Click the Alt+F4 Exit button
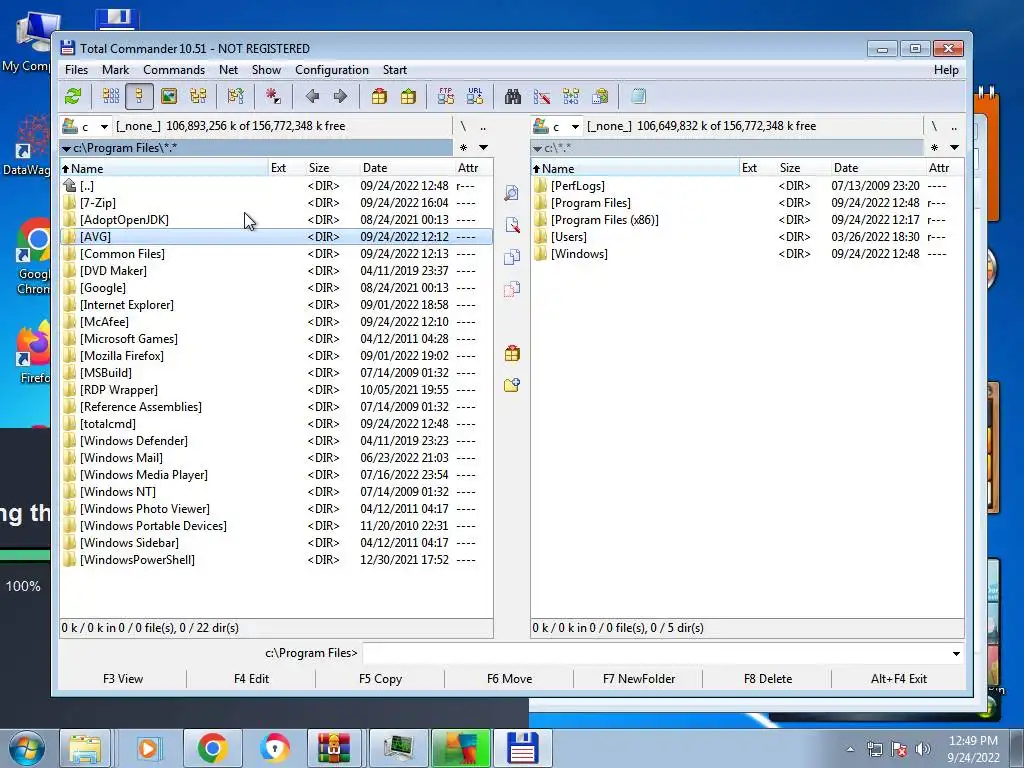1024x768 pixels. click(x=899, y=679)
